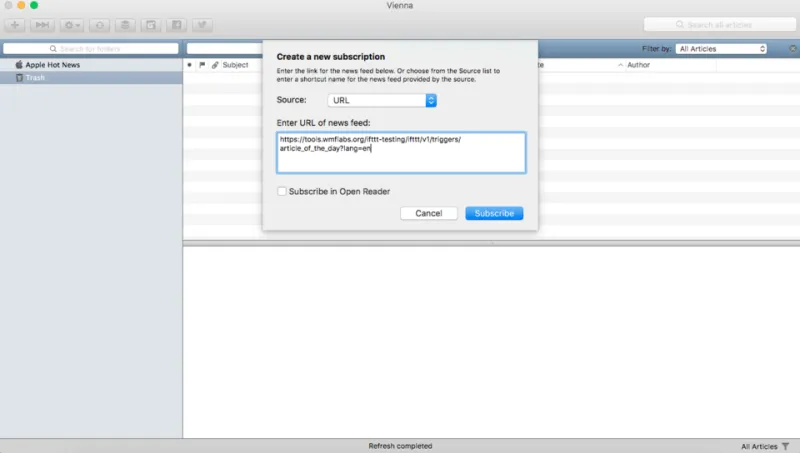Click the Source label in the dialog
The image size is (800, 453).
[x=291, y=100]
